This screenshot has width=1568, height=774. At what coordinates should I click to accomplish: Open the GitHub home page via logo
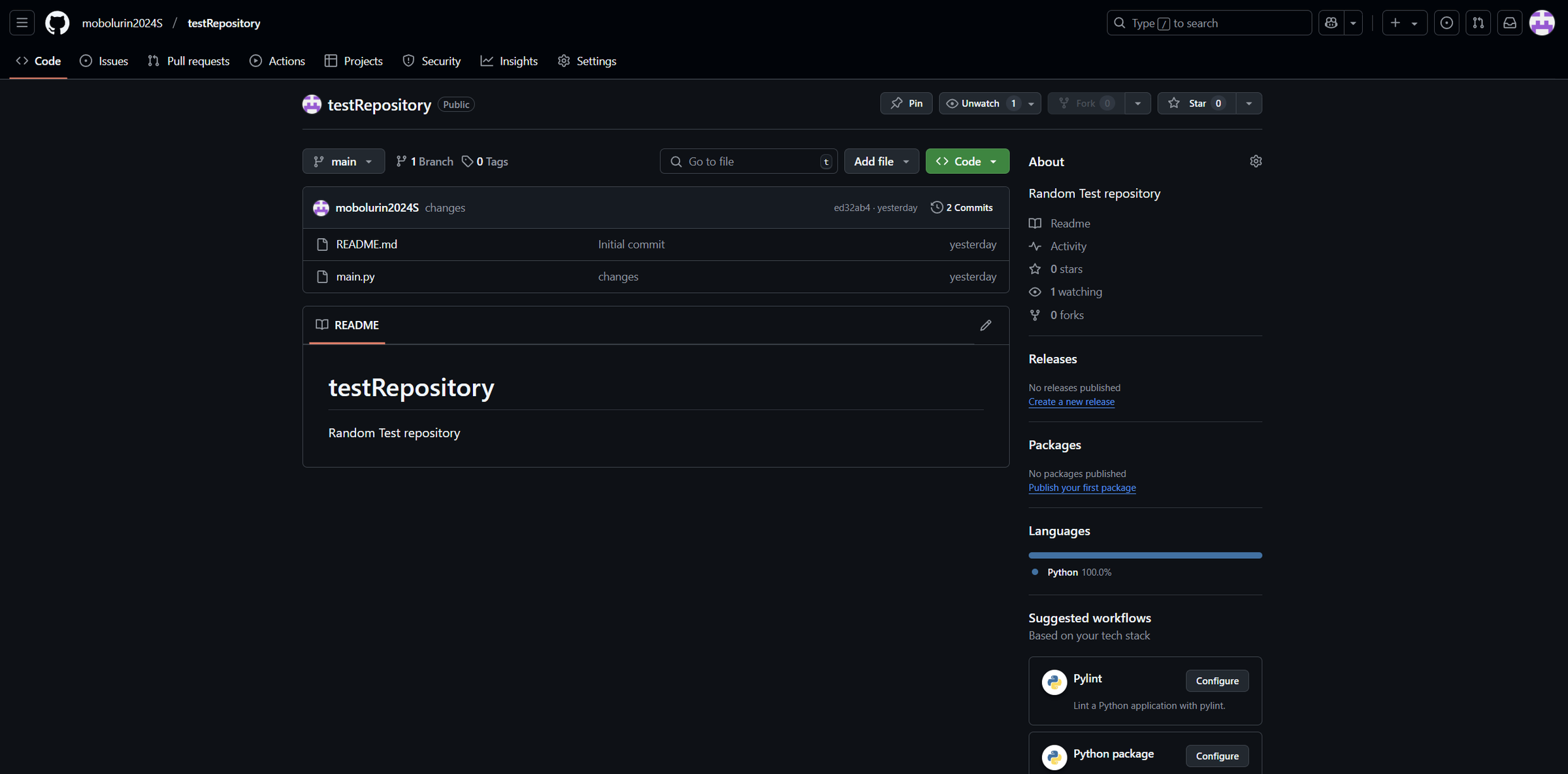coord(57,22)
